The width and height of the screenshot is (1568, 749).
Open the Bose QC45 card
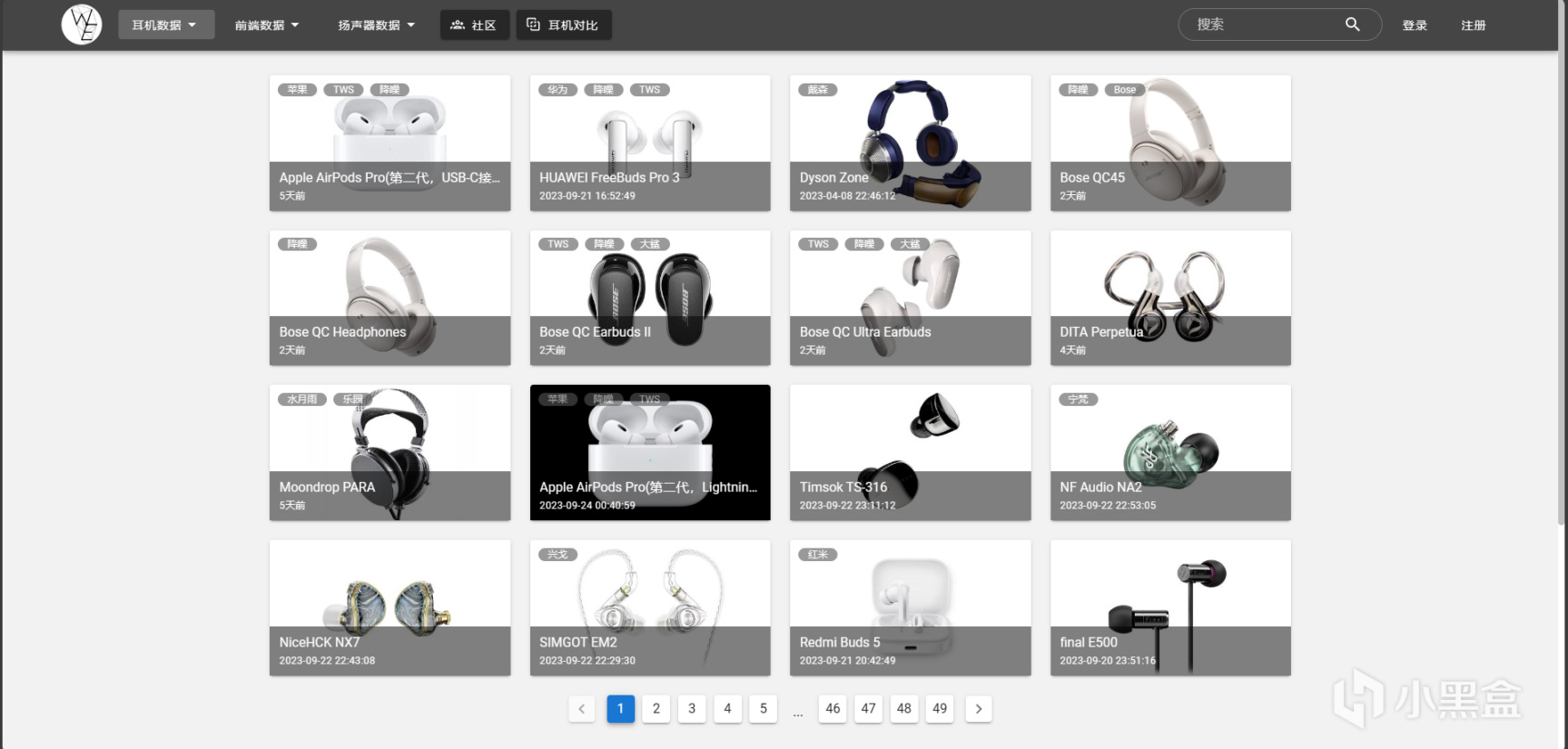pos(1170,143)
